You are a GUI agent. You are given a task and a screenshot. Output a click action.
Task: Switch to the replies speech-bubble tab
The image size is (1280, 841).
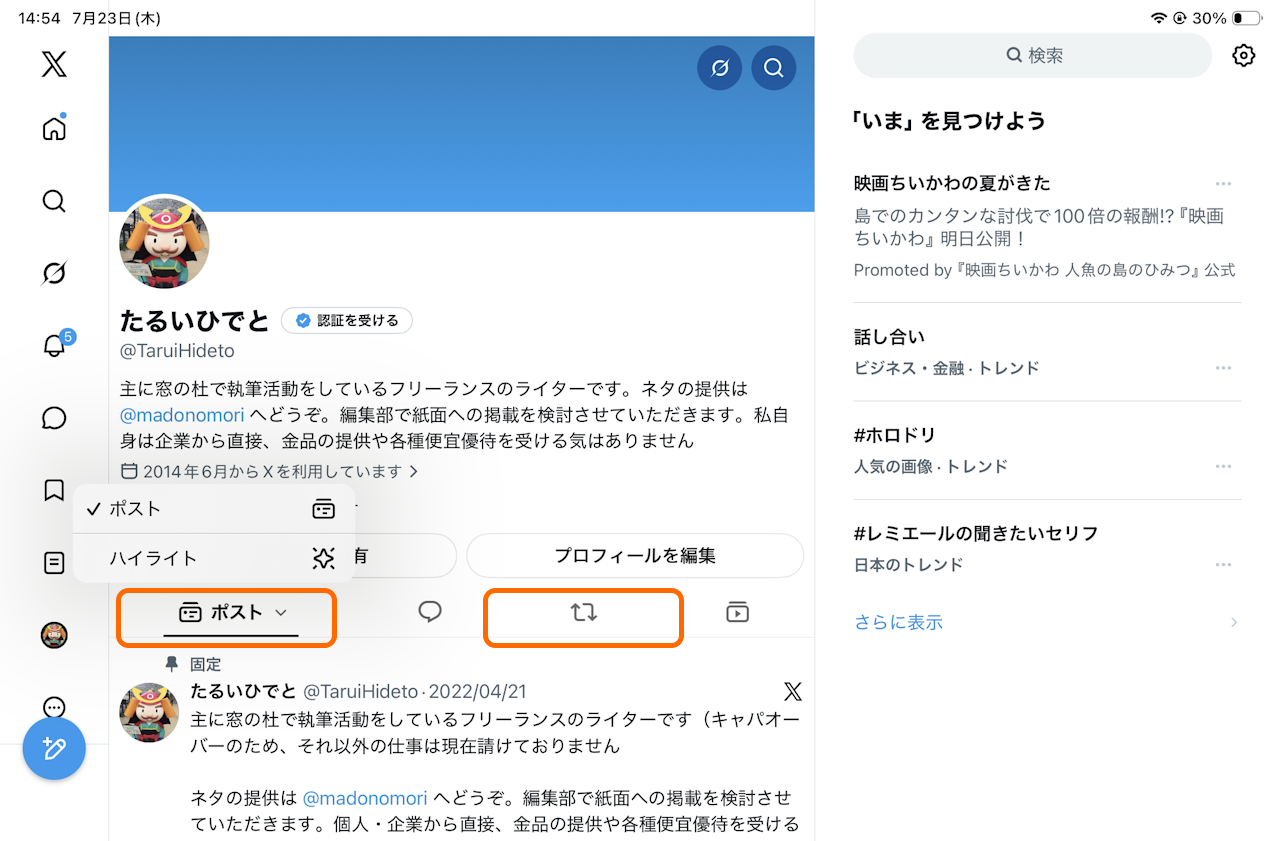click(430, 613)
